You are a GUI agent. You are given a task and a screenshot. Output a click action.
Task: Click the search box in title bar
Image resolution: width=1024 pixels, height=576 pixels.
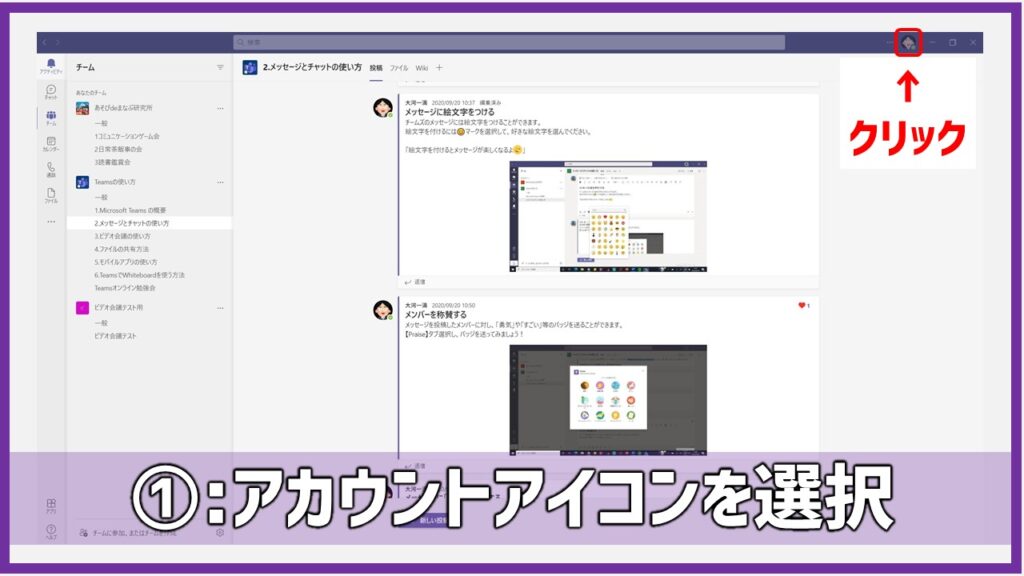coord(508,43)
